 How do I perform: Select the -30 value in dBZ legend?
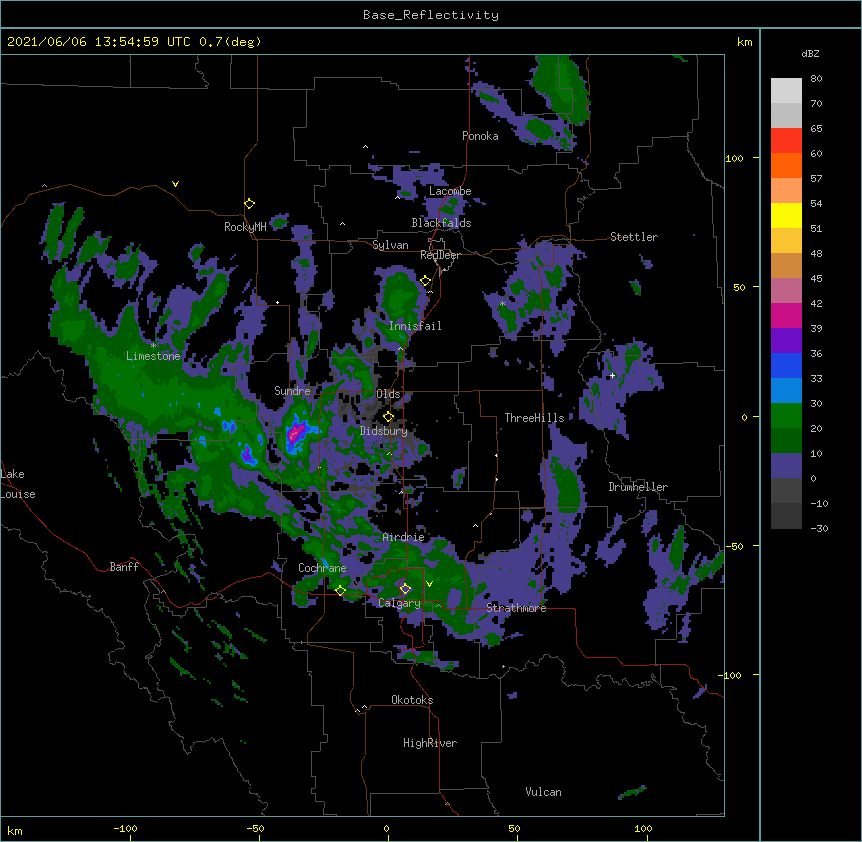(x=819, y=529)
